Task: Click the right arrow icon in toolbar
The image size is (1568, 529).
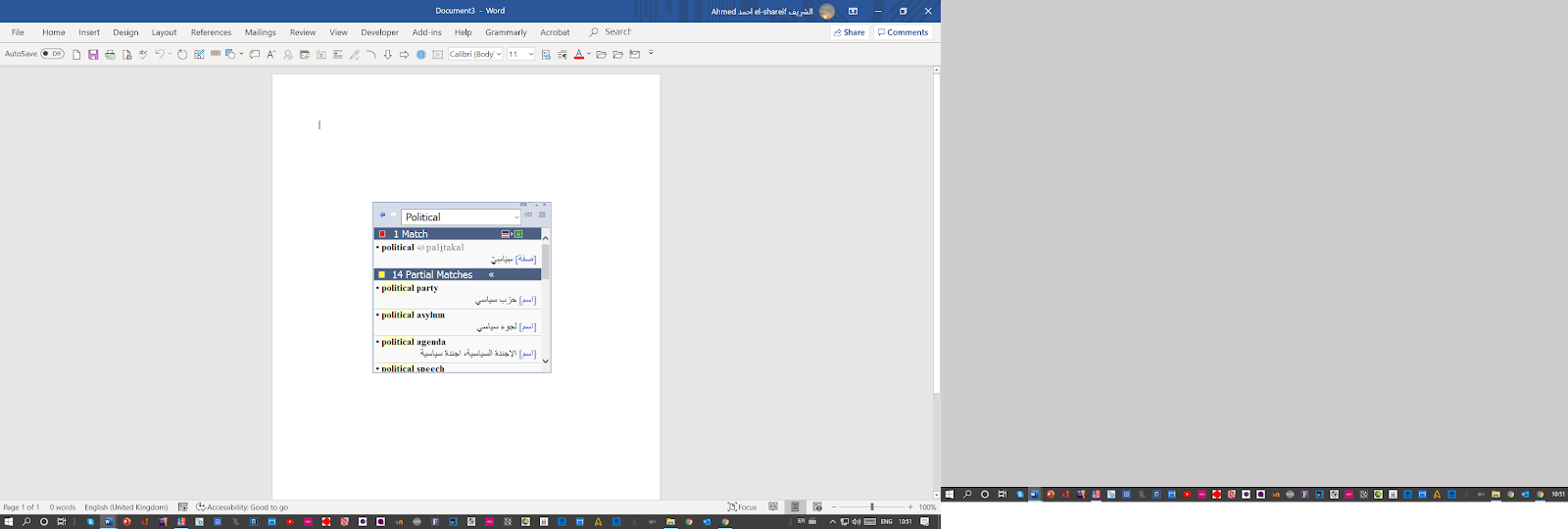Action: pyautogui.click(x=404, y=55)
